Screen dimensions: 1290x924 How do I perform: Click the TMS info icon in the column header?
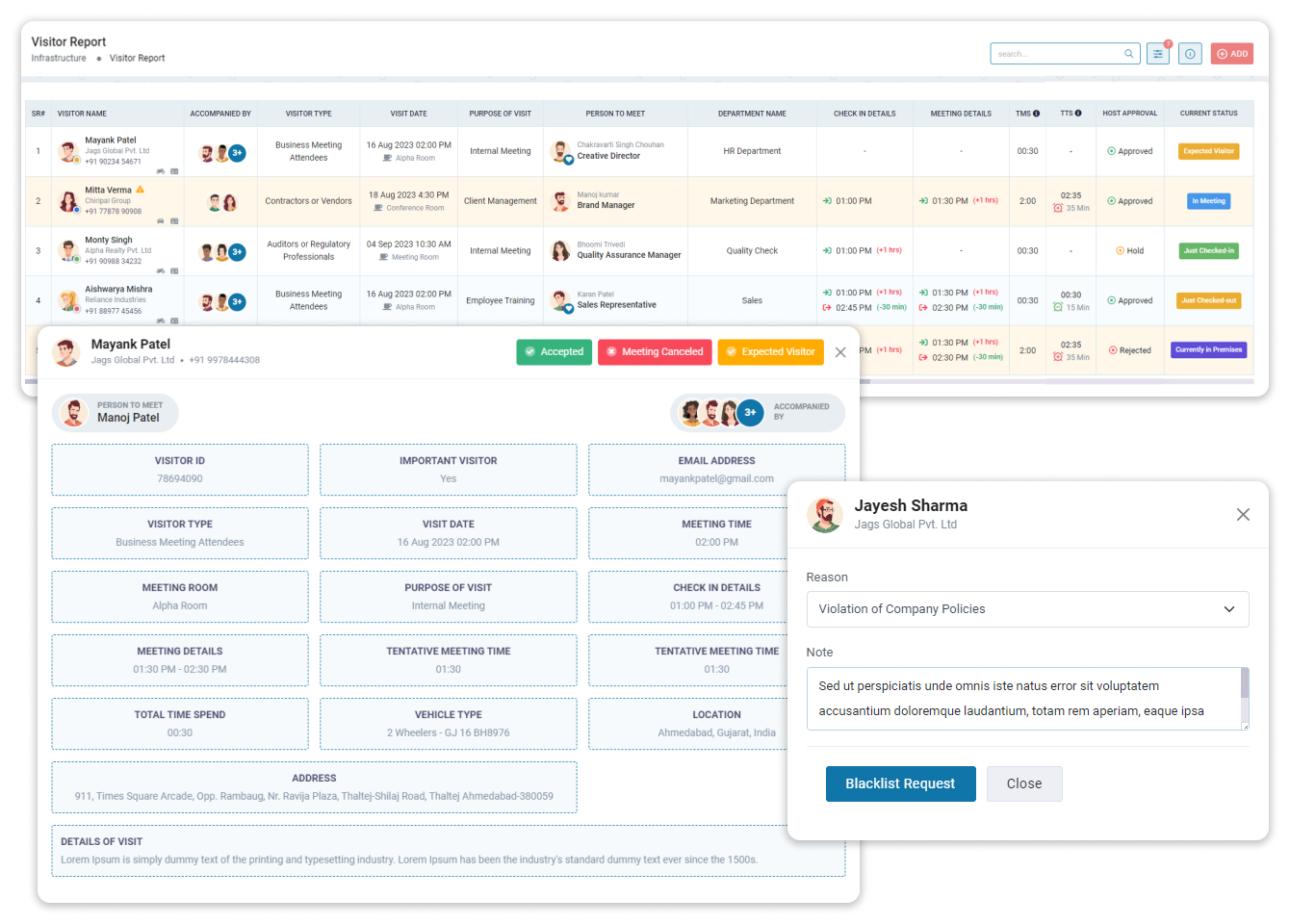[1036, 113]
